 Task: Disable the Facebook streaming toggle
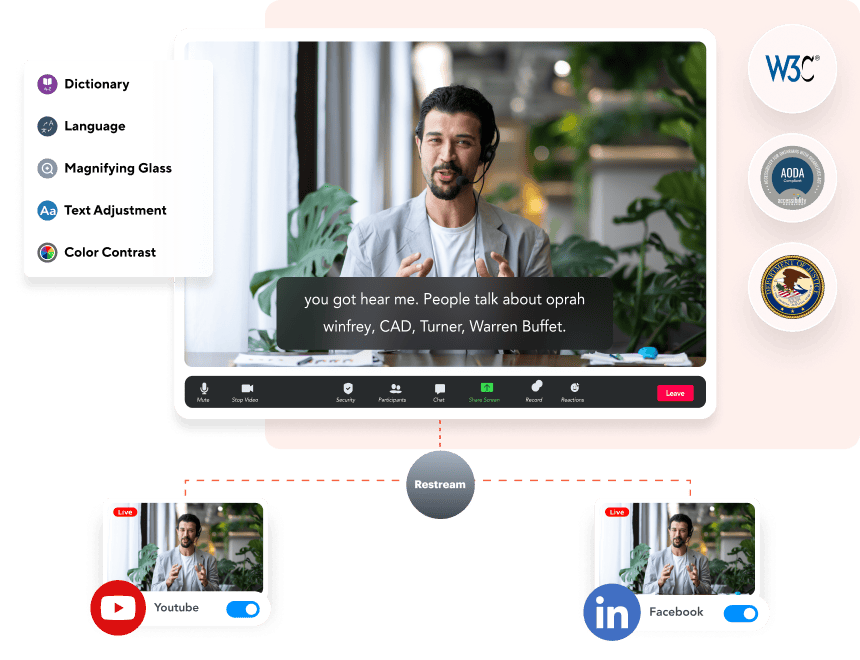[x=740, y=612]
